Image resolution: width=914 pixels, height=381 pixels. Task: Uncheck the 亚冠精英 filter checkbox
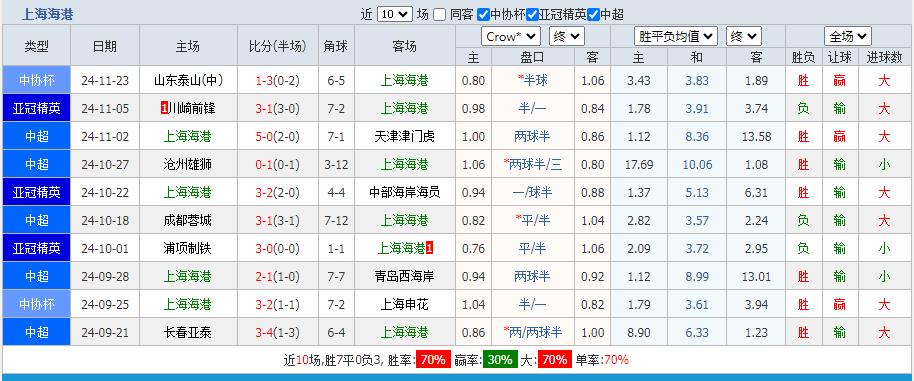532,15
